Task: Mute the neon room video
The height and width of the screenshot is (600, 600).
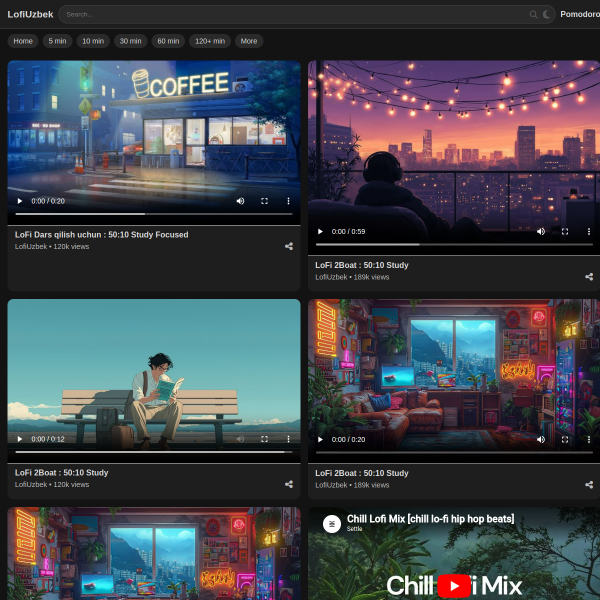Action: 541,439
